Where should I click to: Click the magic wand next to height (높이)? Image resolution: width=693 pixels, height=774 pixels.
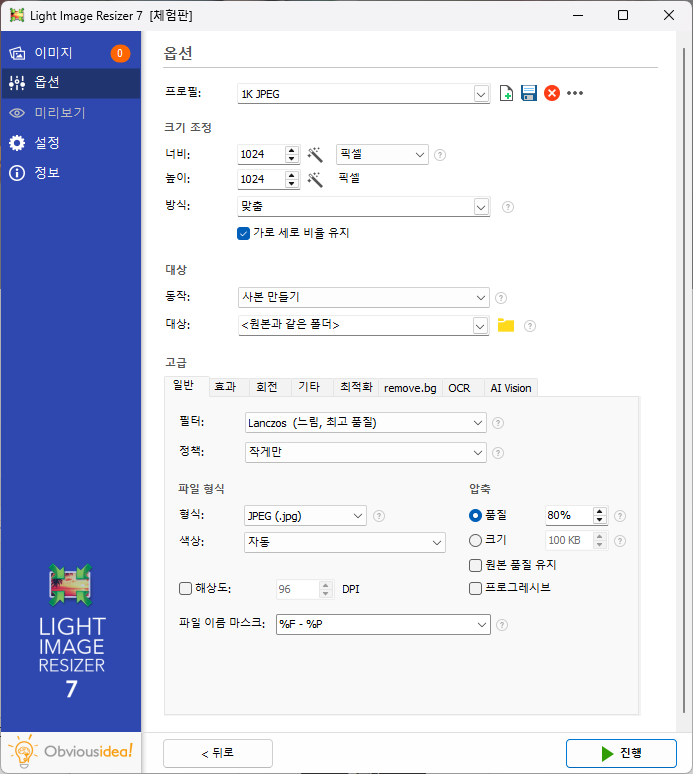click(x=315, y=179)
